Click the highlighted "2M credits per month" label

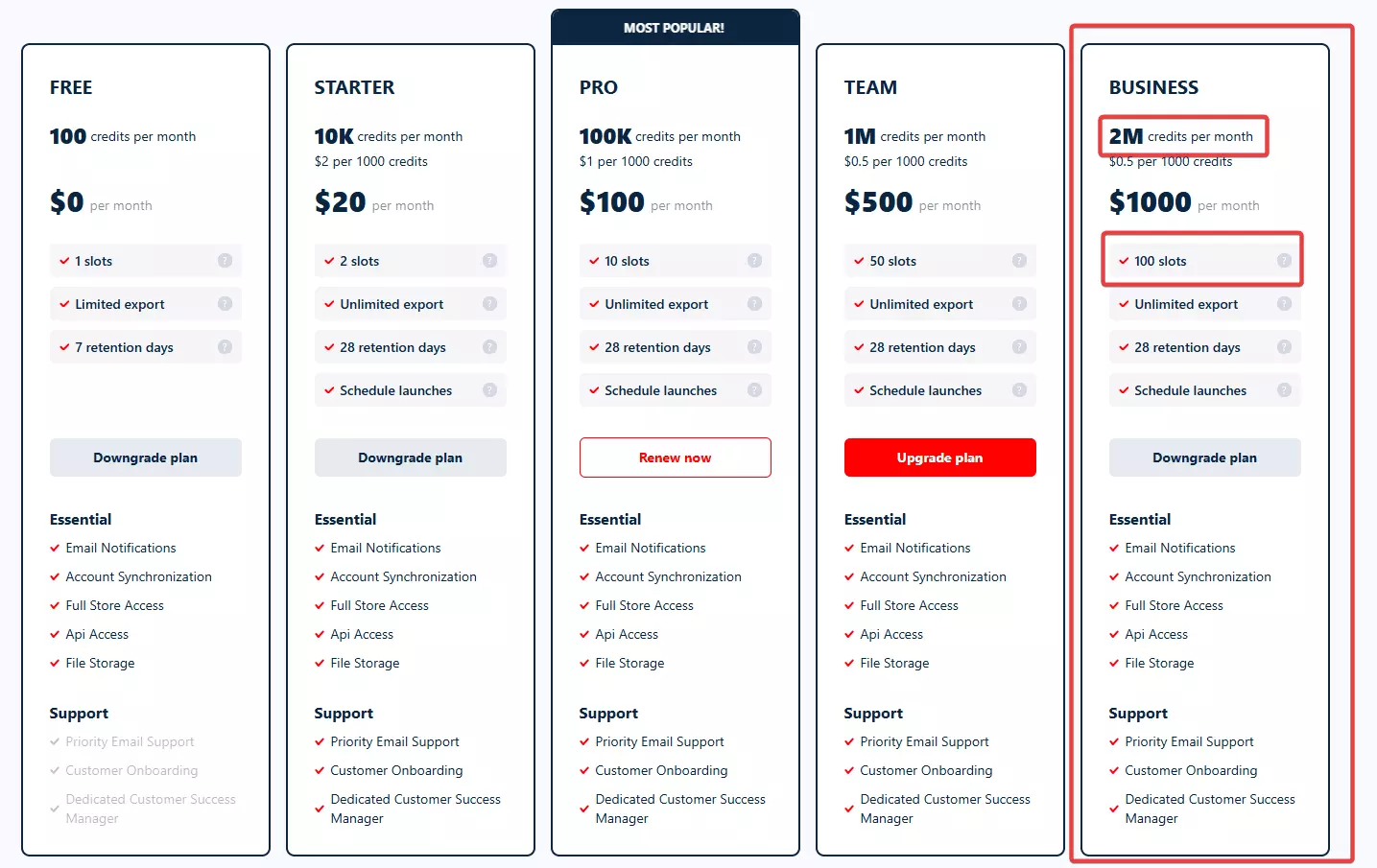tap(1183, 136)
